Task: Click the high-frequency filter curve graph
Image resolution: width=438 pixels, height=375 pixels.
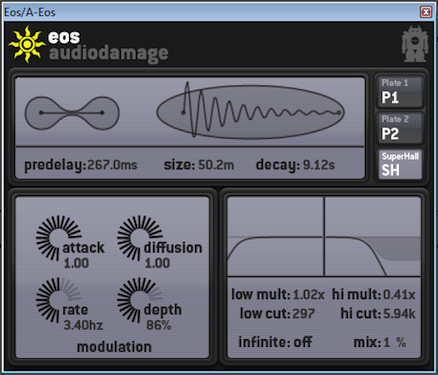Action: pos(373,236)
